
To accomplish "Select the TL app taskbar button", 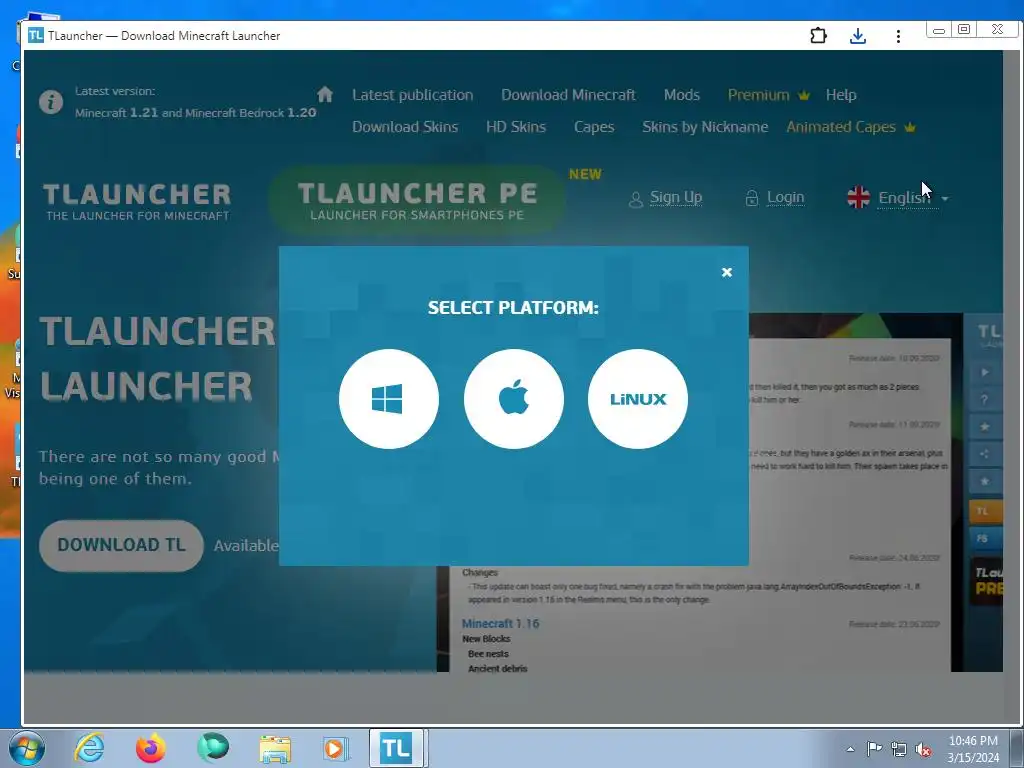I will tap(398, 748).
